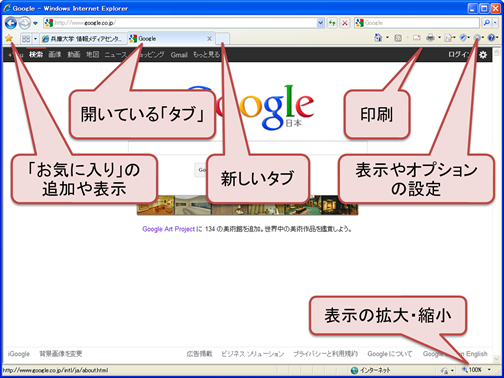Click the address bar showing google.co.jp
This screenshot has height=378, width=504.
[184, 23]
